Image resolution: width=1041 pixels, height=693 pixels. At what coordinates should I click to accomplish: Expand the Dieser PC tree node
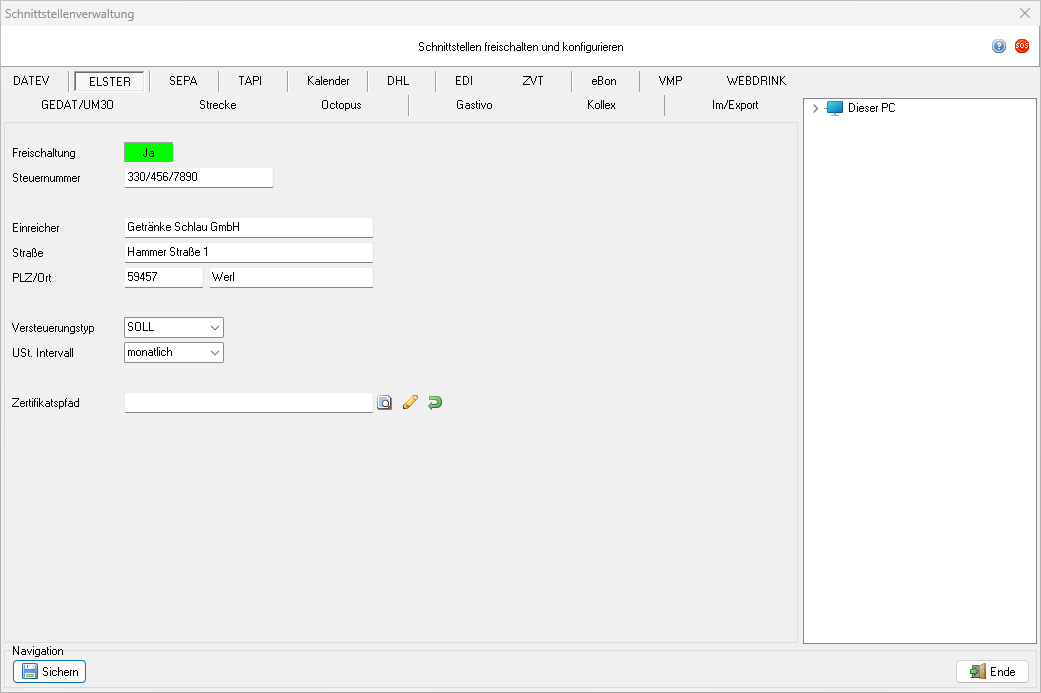(x=816, y=108)
